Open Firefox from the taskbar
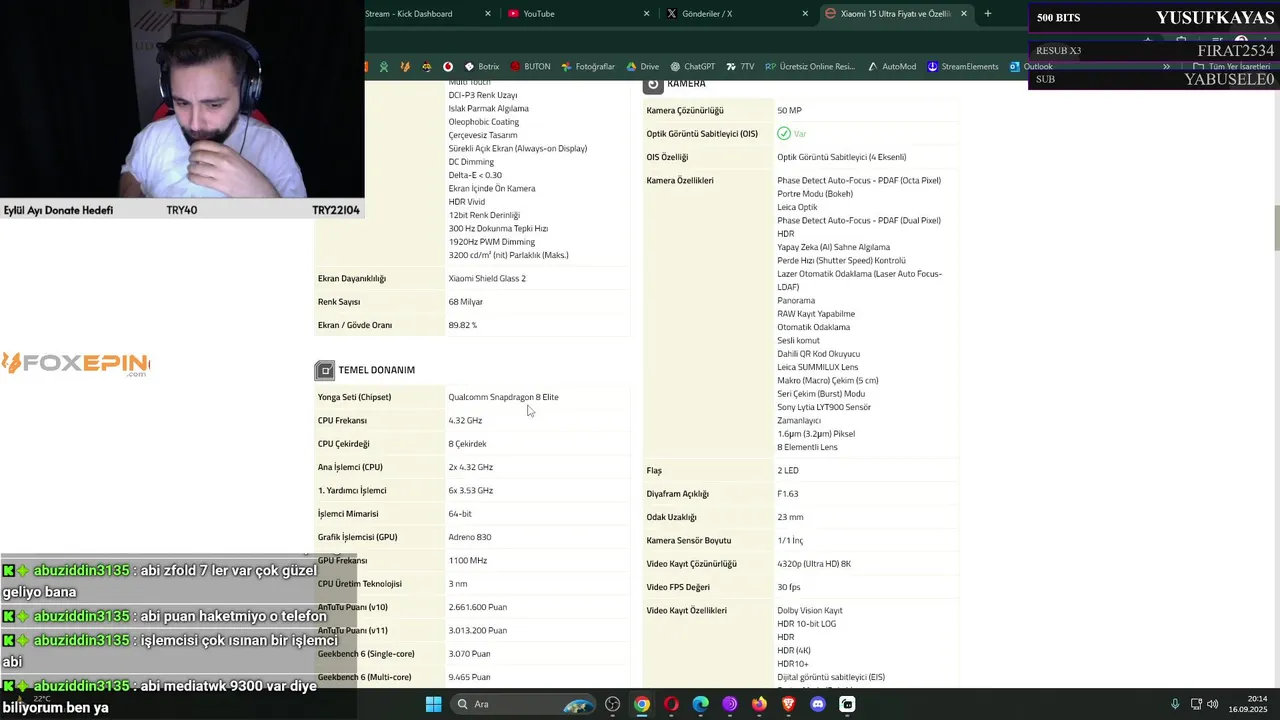The width and height of the screenshot is (1280, 720). (x=759, y=704)
